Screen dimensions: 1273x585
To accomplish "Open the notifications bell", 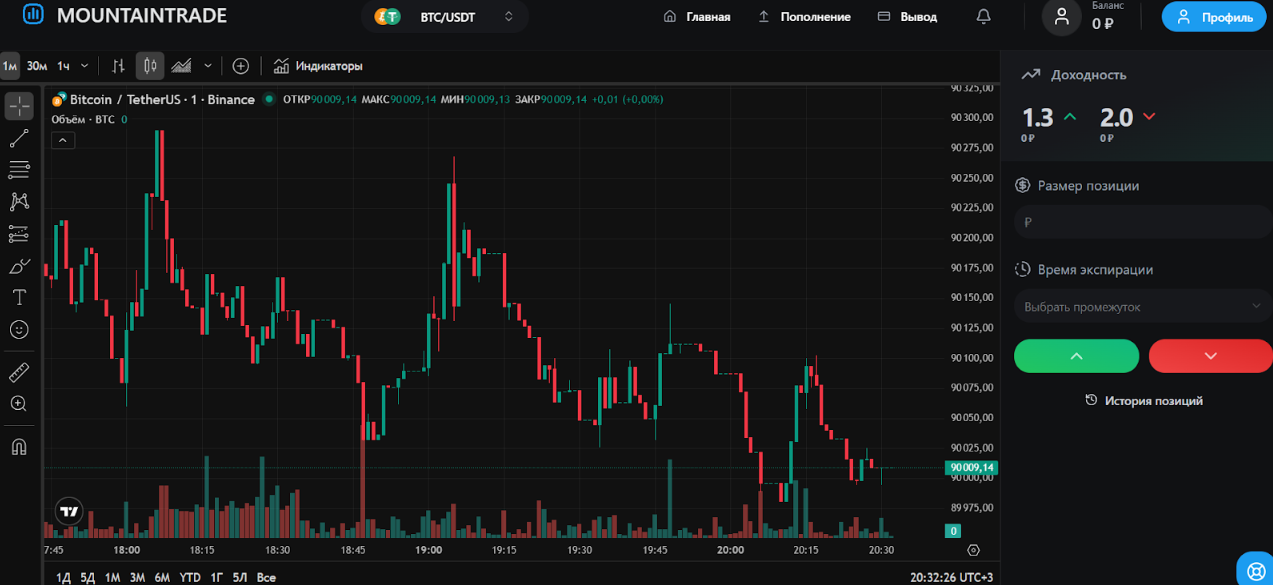I will 983,17.
